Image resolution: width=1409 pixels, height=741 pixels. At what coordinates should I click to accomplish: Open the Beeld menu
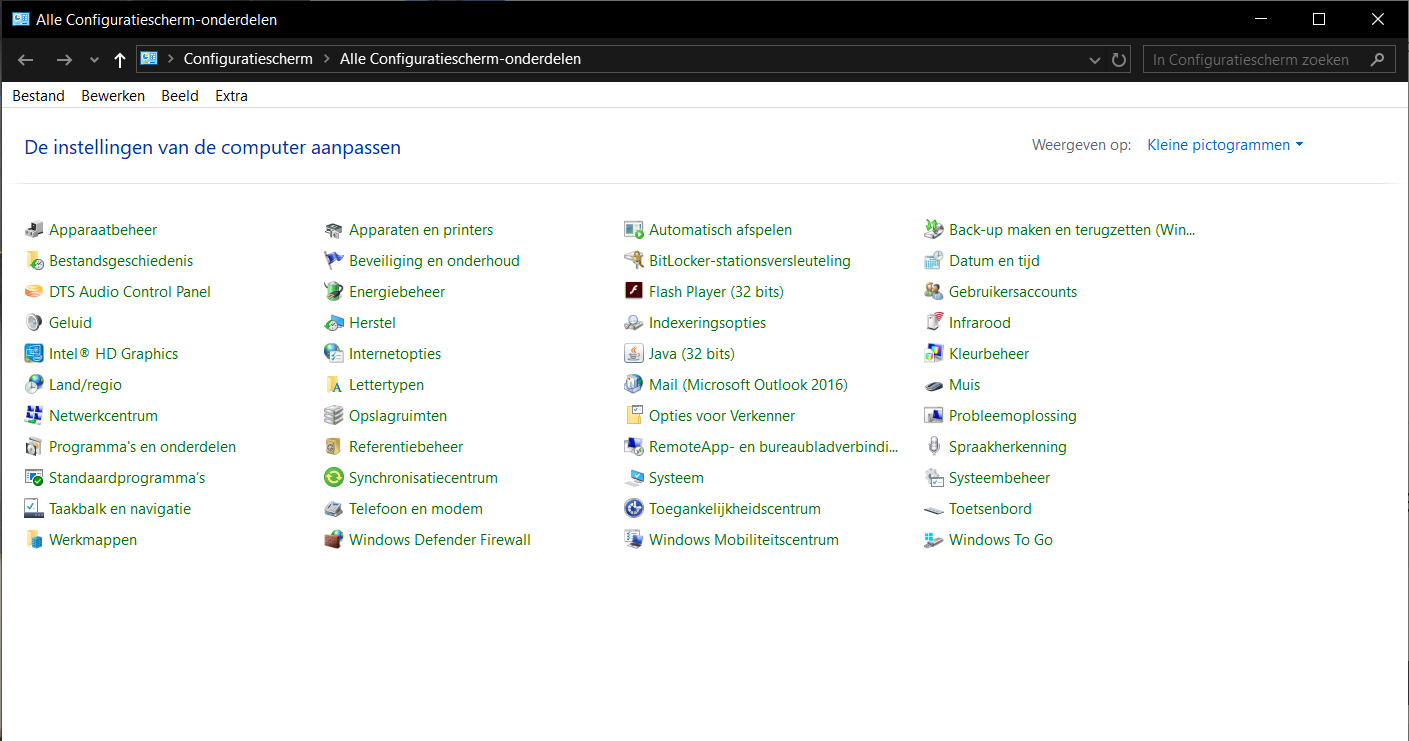click(180, 96)
